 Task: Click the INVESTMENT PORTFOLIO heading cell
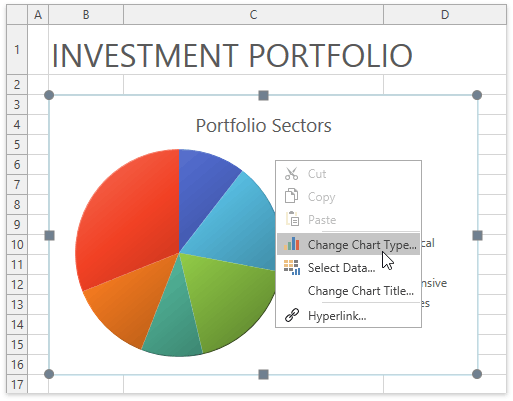pos(232,55)
